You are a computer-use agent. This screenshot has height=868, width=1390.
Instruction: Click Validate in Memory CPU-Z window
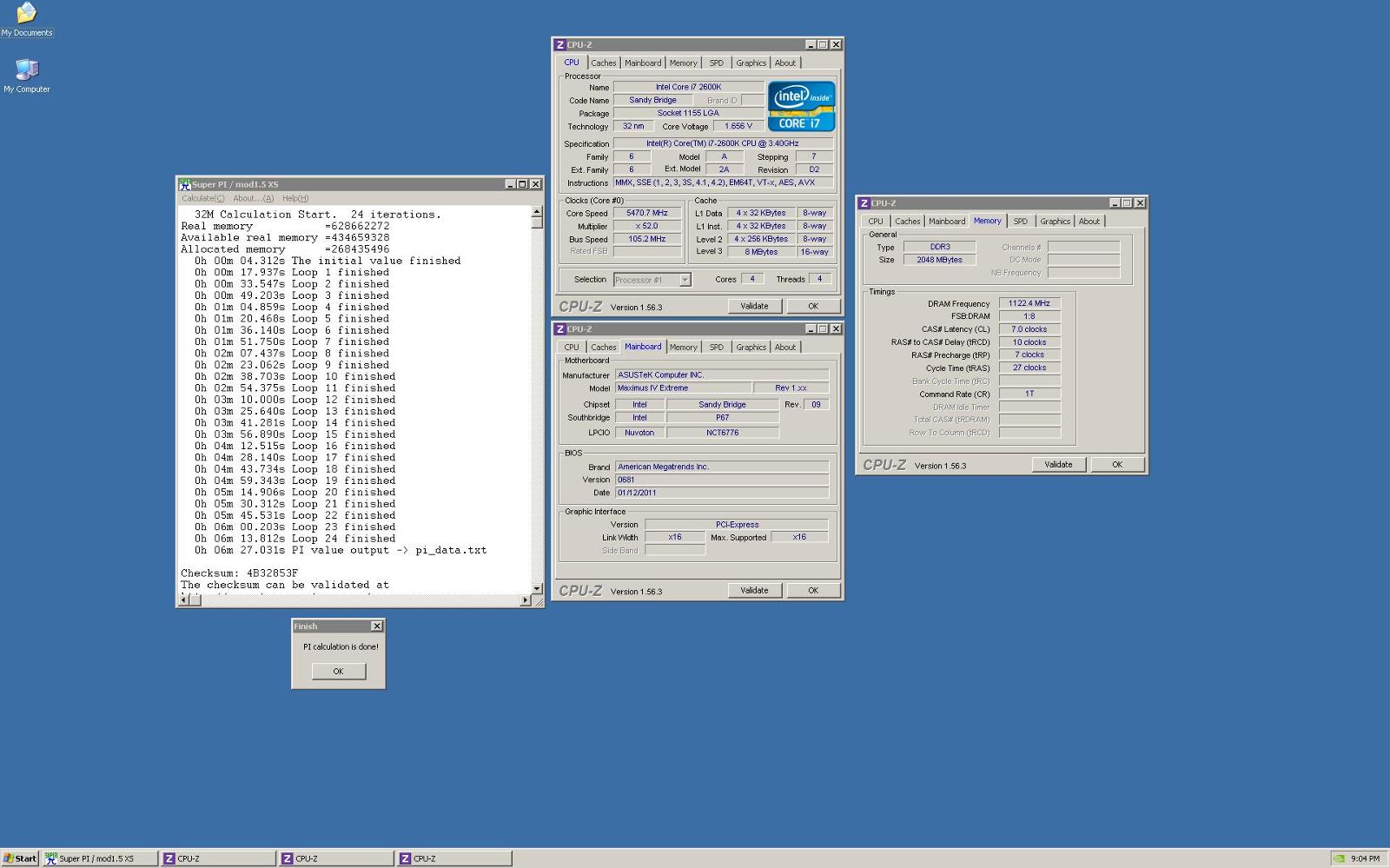pyautogui.click(x=1058, y=464)
